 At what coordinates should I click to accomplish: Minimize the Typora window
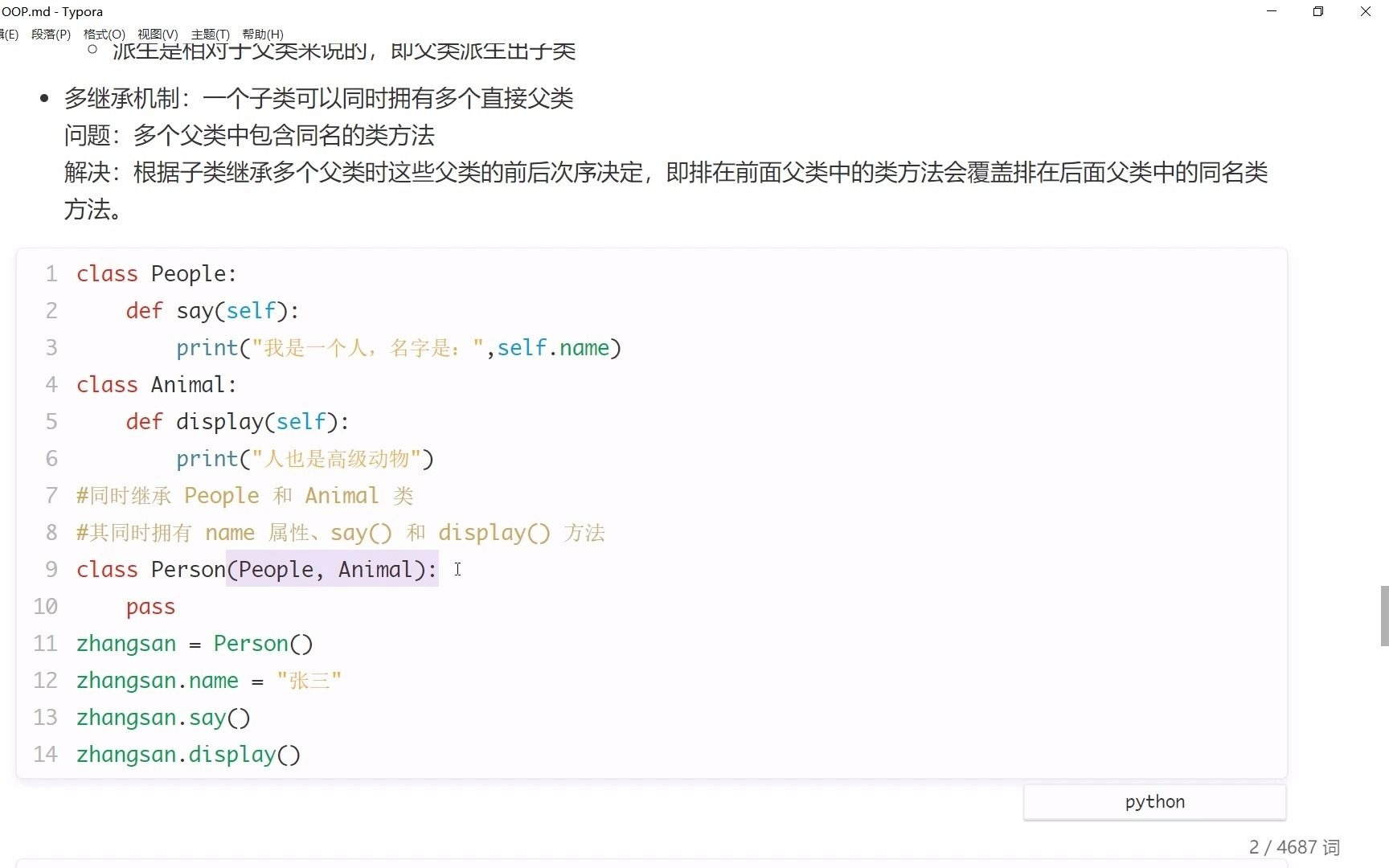[1272, 11]
